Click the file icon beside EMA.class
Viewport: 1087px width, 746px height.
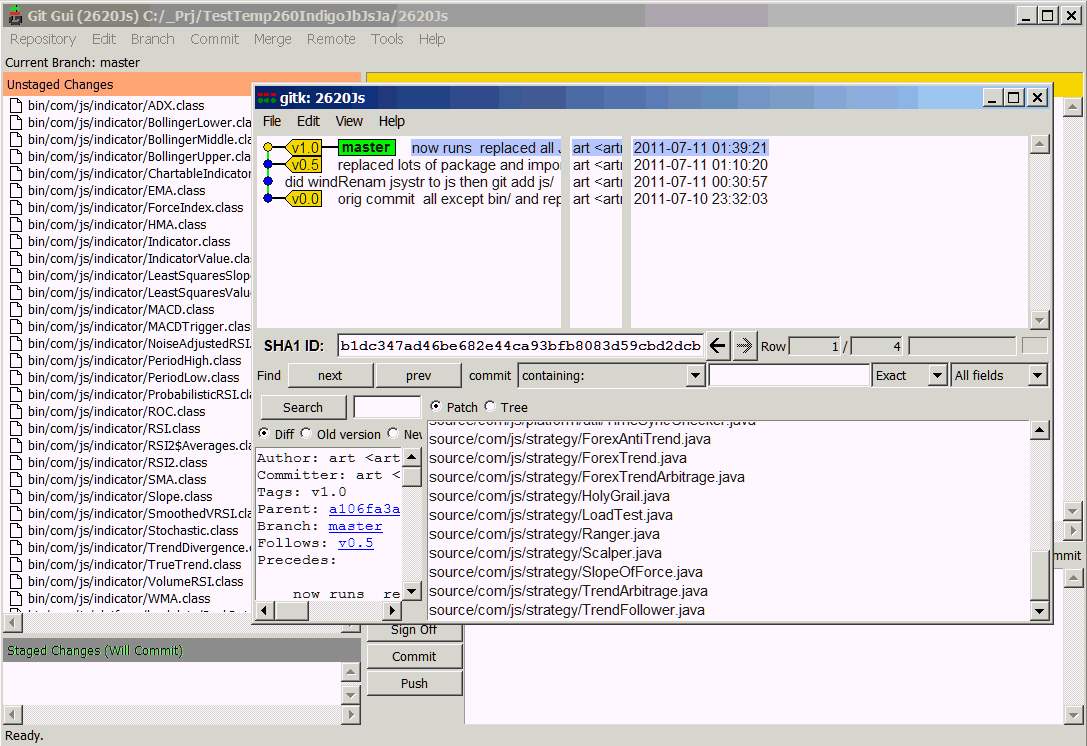[x=15, y=191]
